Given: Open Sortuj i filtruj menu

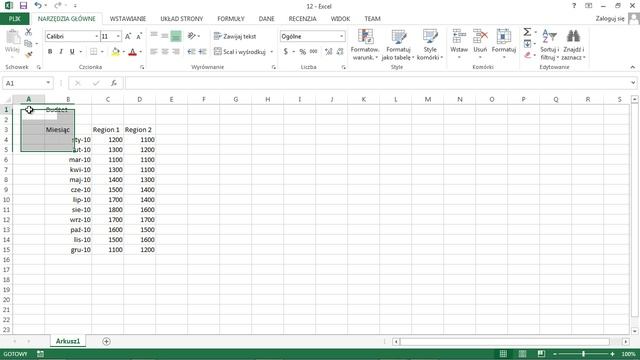Looking at the screenshot, I should [549, 44].
